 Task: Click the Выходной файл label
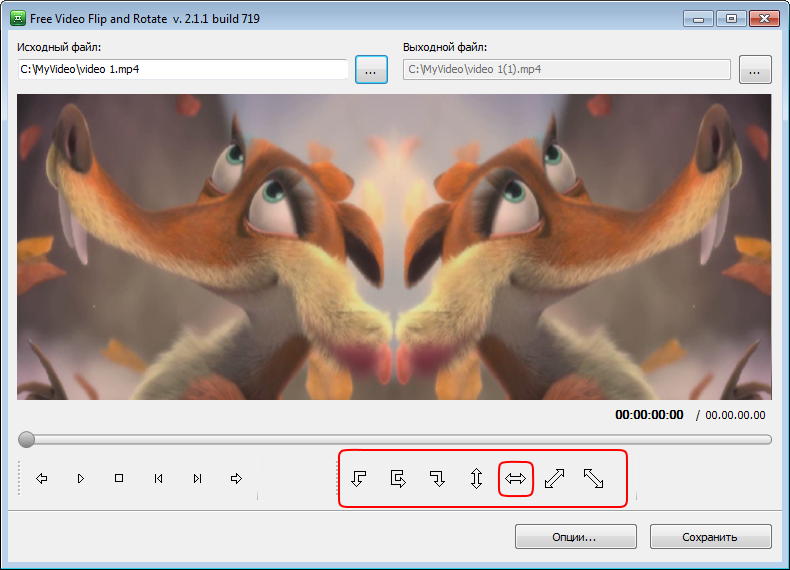tap(445, 47)
